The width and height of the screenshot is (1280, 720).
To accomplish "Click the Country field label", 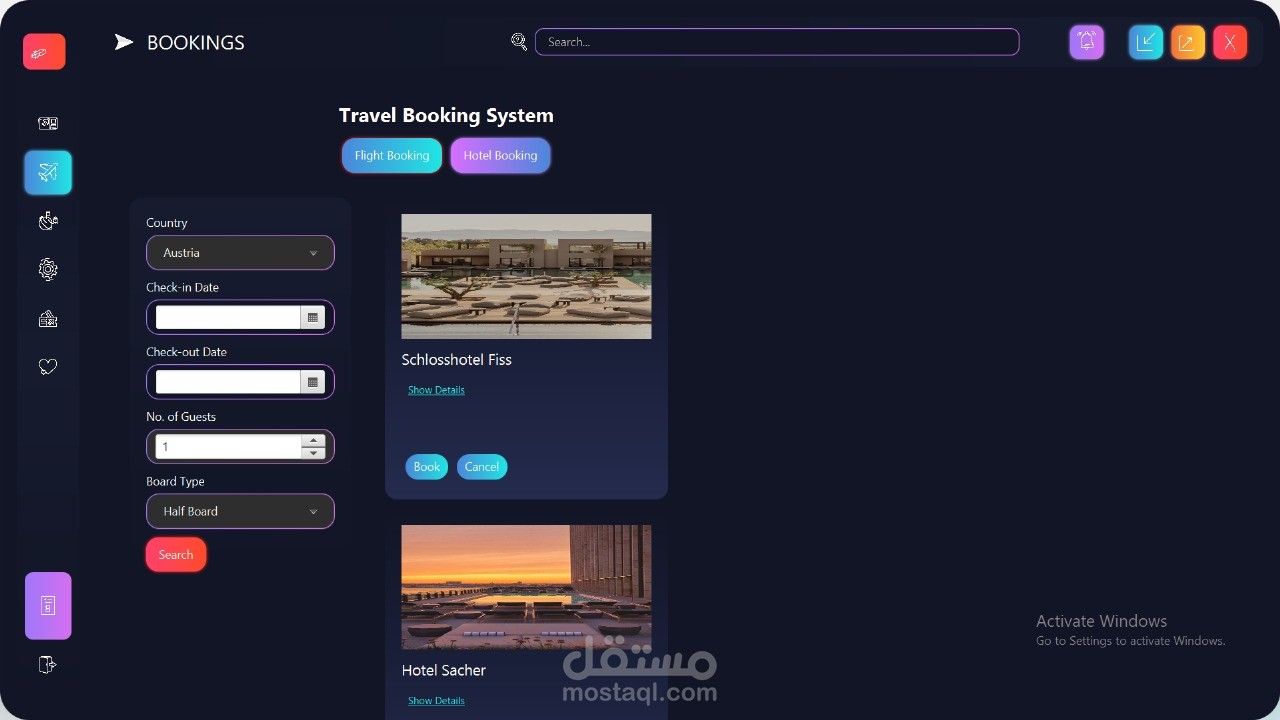I will click(167, 223).
